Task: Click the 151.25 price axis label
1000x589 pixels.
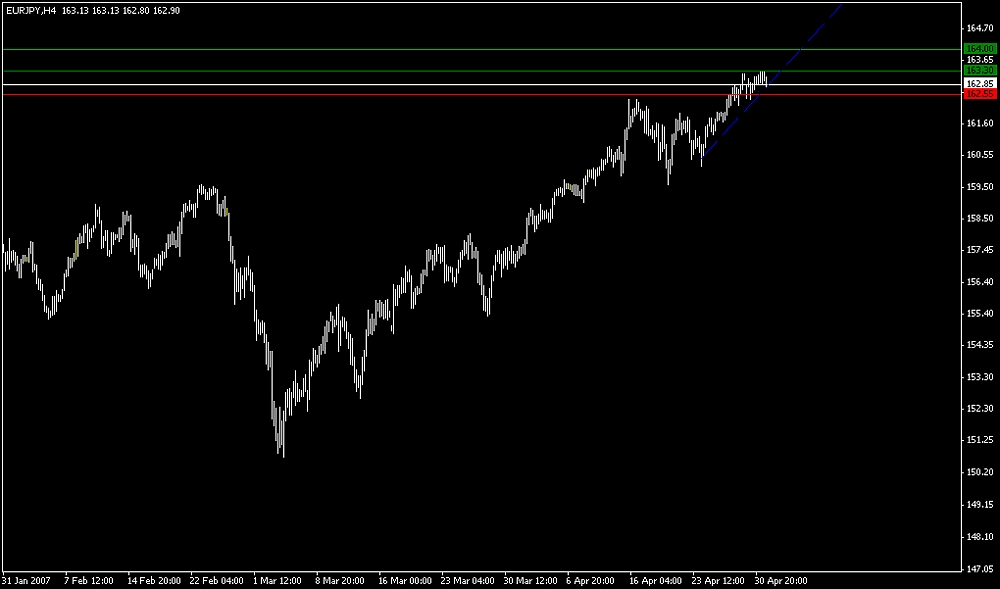Action: click(x=980, y=440)
